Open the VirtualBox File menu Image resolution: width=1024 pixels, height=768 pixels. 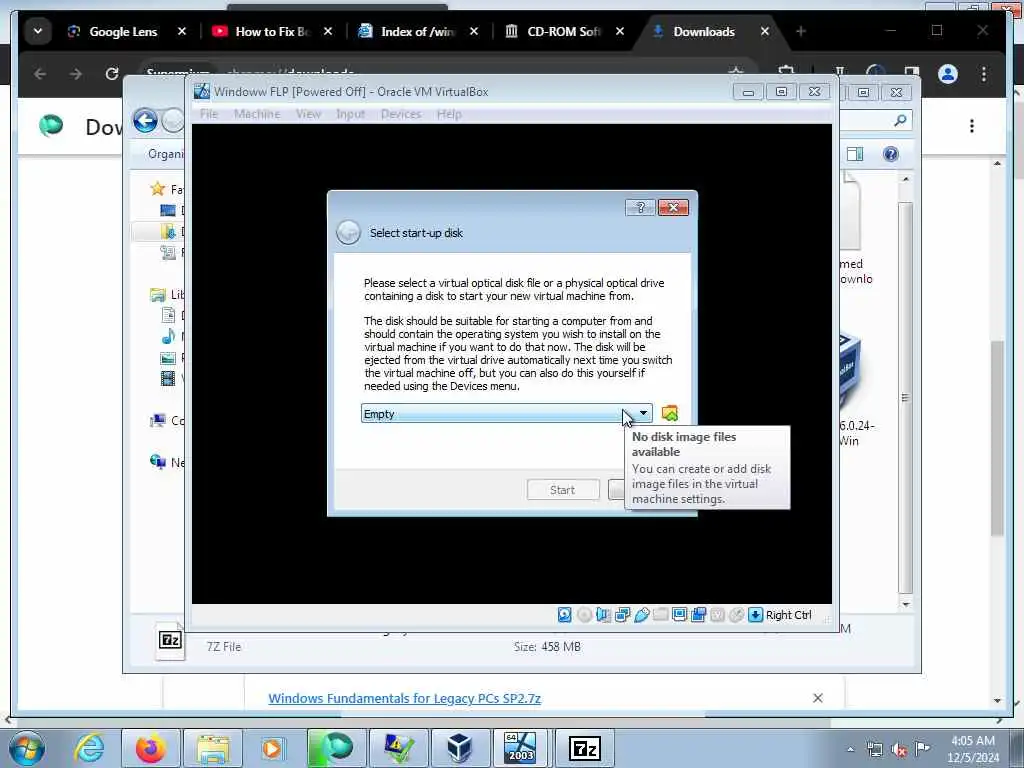(x=209, y=114)
